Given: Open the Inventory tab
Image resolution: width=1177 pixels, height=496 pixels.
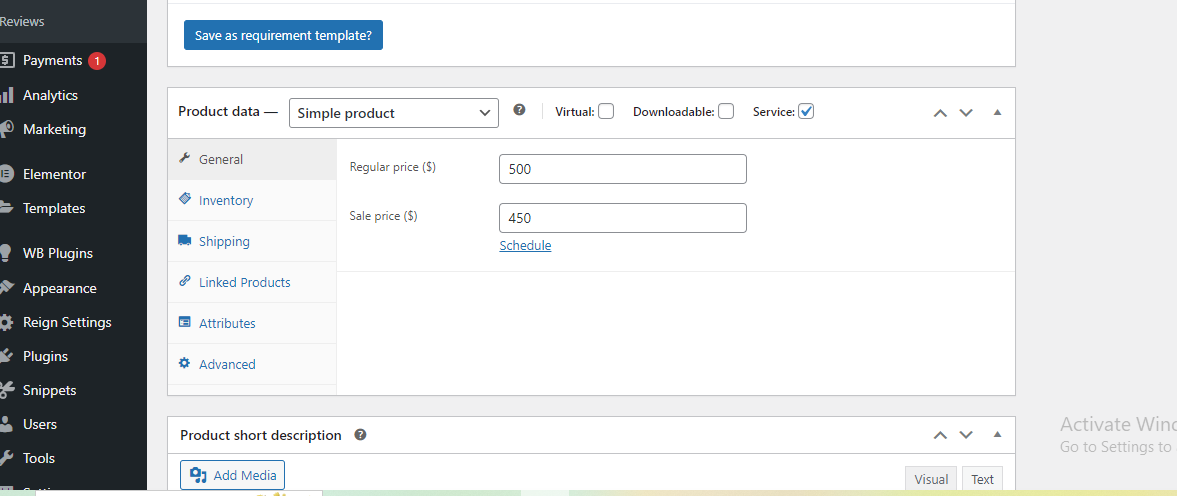Looking at the screenshot, I should point(226,200).
